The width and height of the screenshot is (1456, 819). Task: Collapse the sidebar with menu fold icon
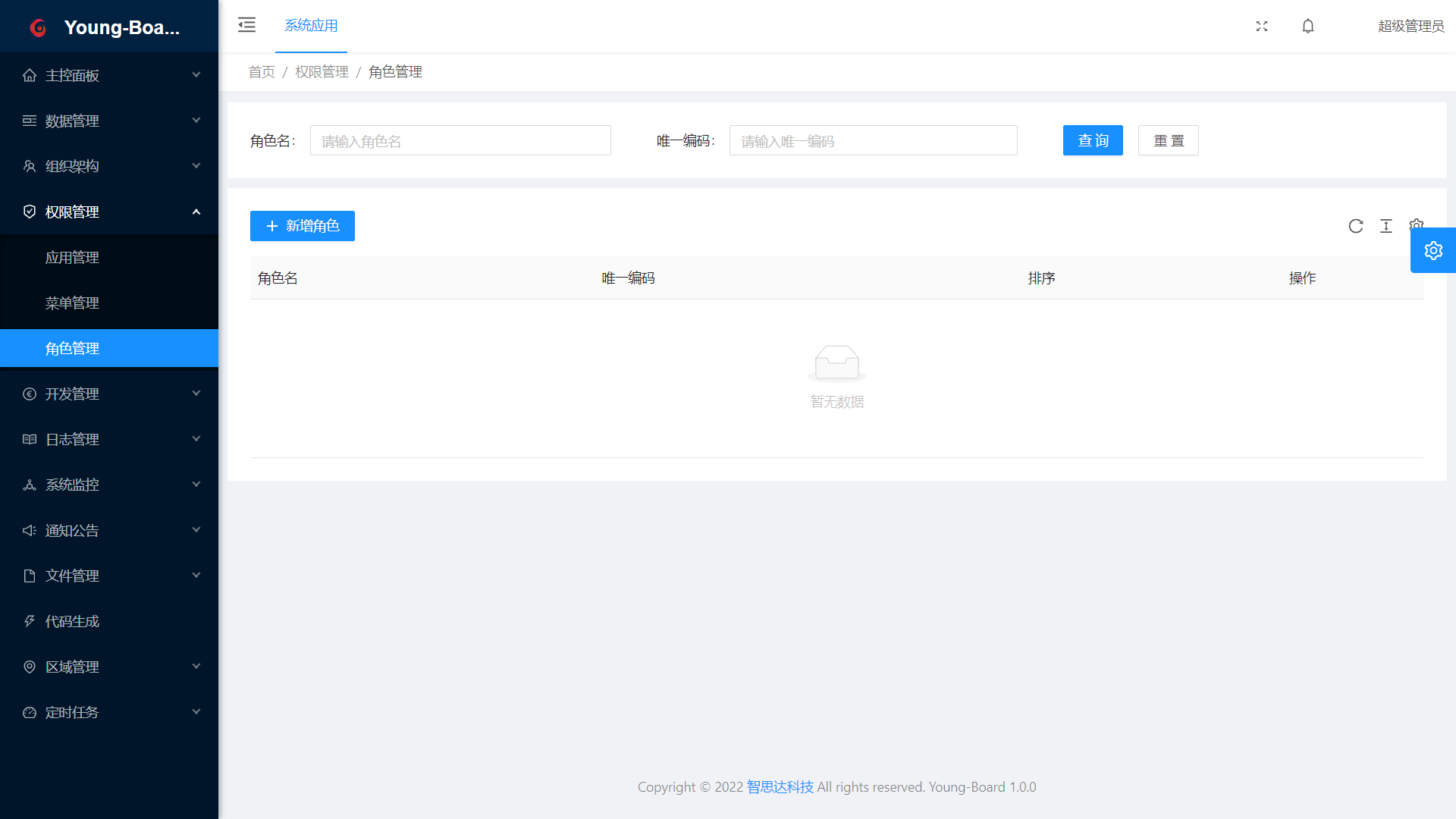[x=246, y=25]
